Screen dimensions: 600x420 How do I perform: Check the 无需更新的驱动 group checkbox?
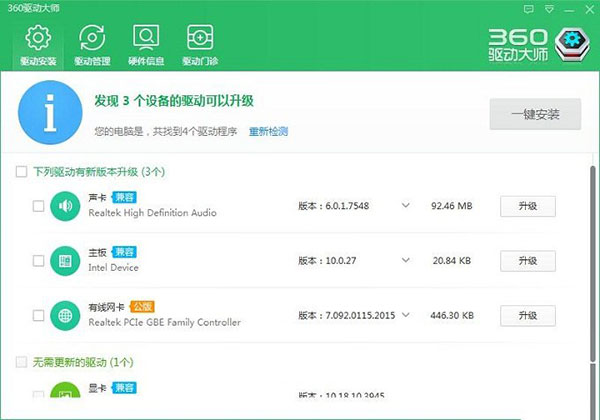(21, 362)
